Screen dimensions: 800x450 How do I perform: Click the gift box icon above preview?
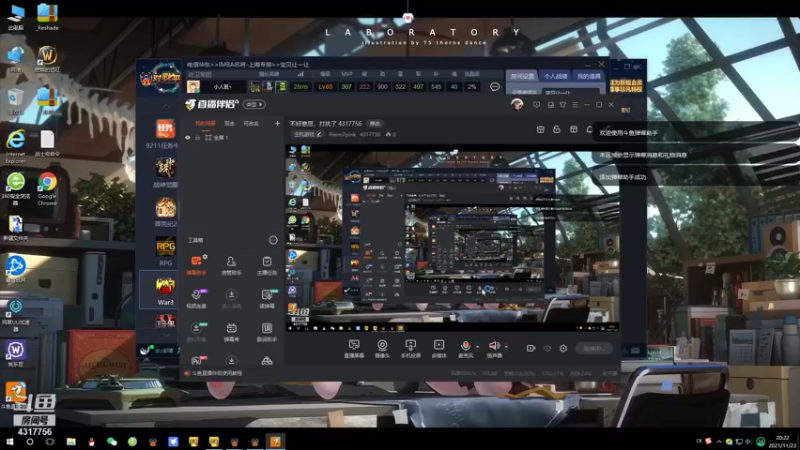[540, 130]
